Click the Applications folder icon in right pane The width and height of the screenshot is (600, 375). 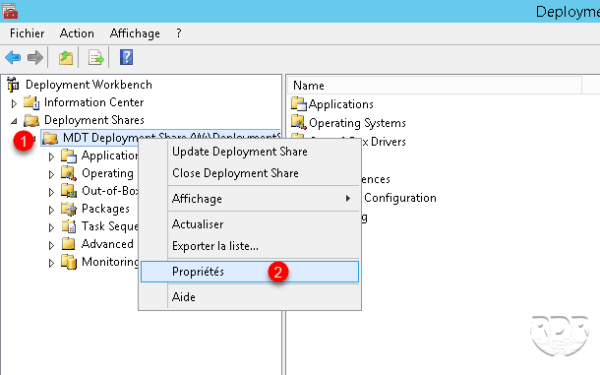(x=298, y=104)
